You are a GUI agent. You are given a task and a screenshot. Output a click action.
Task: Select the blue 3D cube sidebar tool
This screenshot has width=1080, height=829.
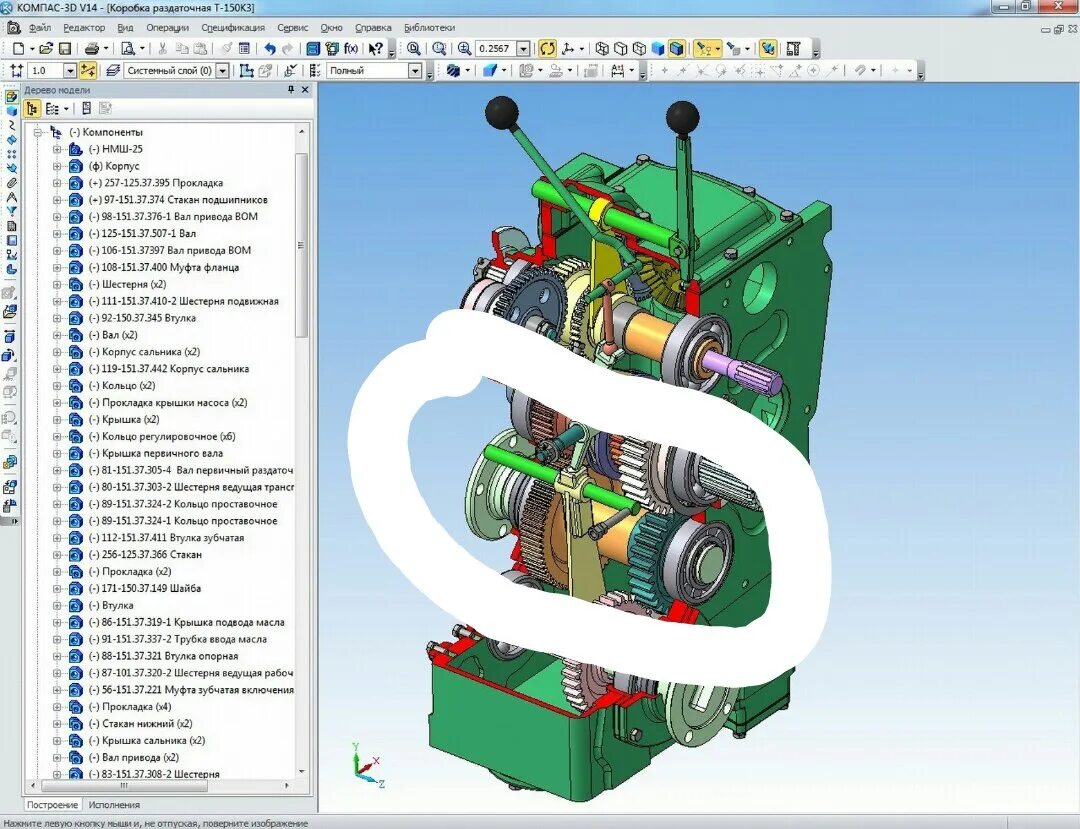(11, 112)
